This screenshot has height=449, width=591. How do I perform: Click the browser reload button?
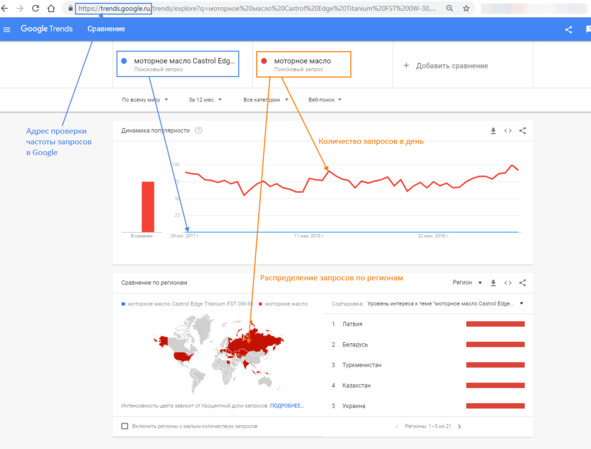coord(35,8)
